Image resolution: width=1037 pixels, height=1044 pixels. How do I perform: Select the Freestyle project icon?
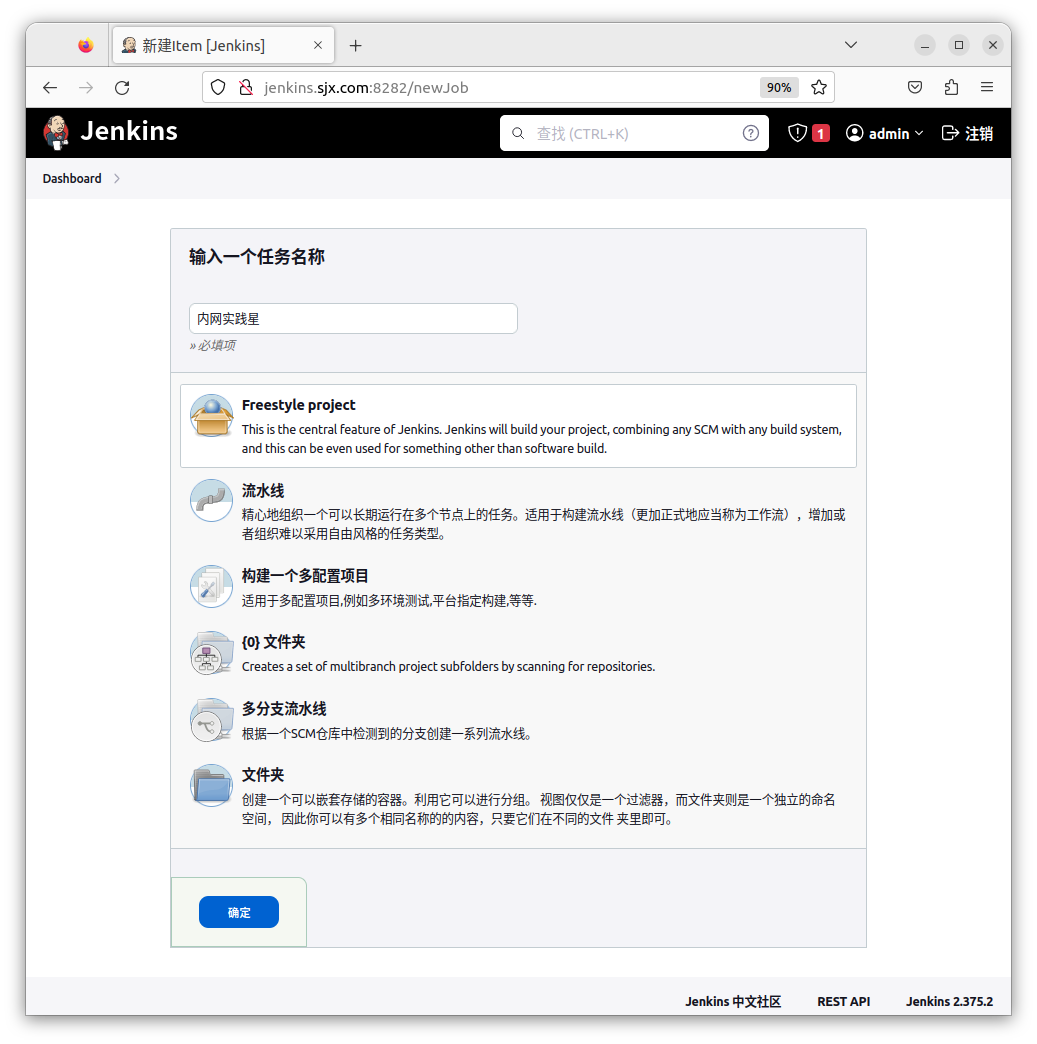pyautogui.click(x=211, y=416)
